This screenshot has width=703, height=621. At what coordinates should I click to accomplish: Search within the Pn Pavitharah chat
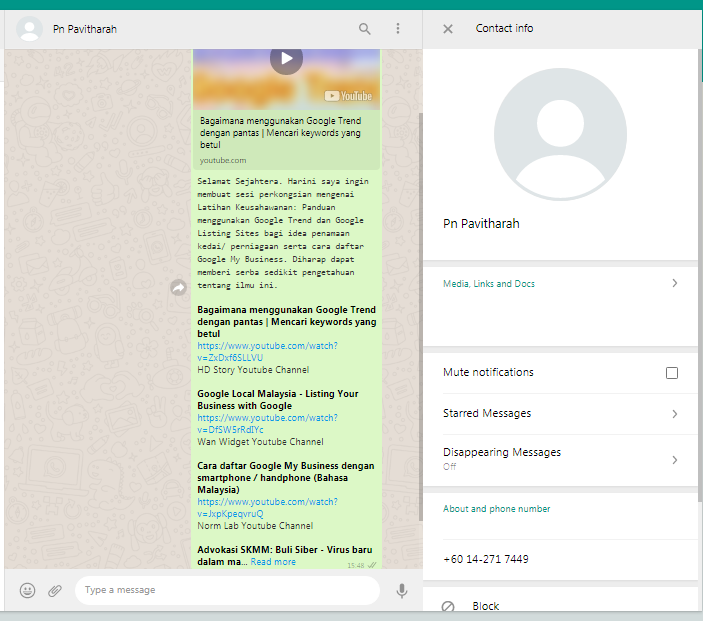coord(365,29)
